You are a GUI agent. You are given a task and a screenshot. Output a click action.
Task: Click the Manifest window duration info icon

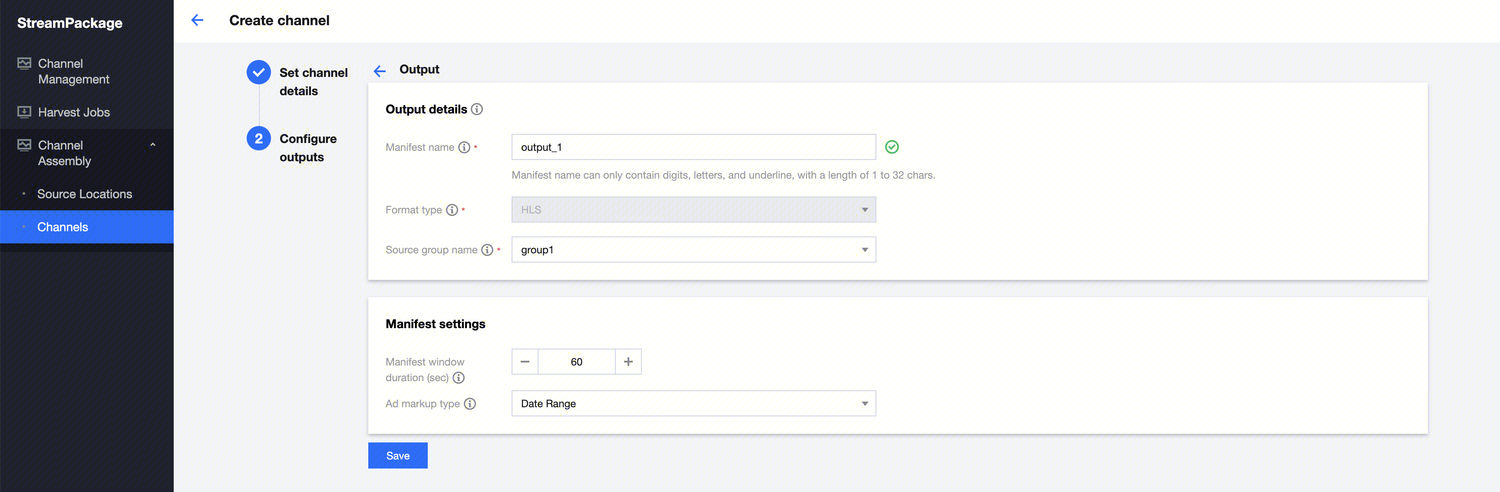click(459, 378)
